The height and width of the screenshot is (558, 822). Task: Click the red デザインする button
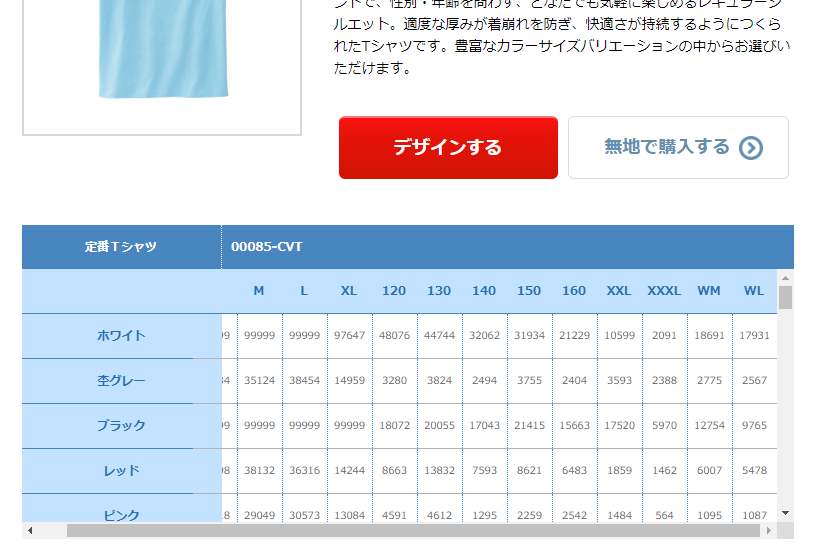click(x=447, y=147)
